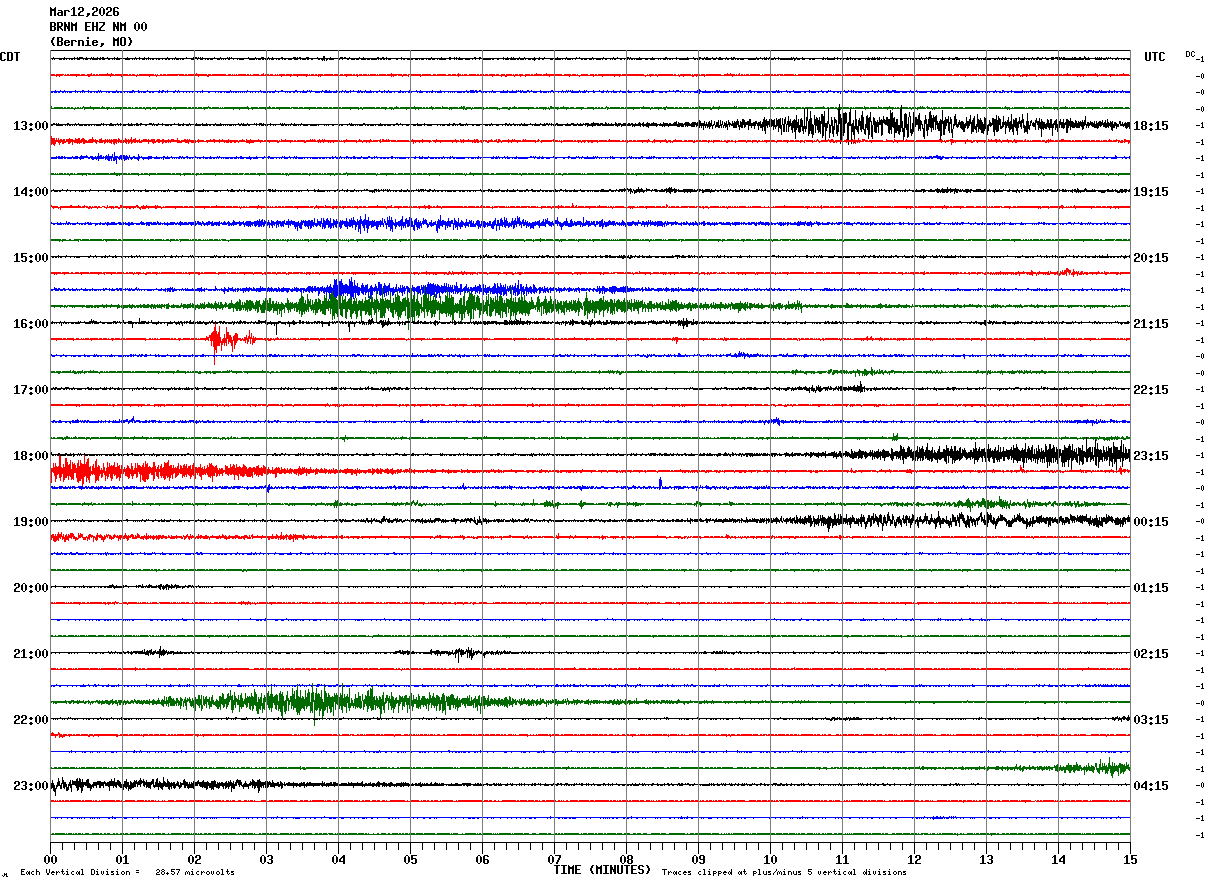Click minute tick label 03 on time axis

coord(266,859)
